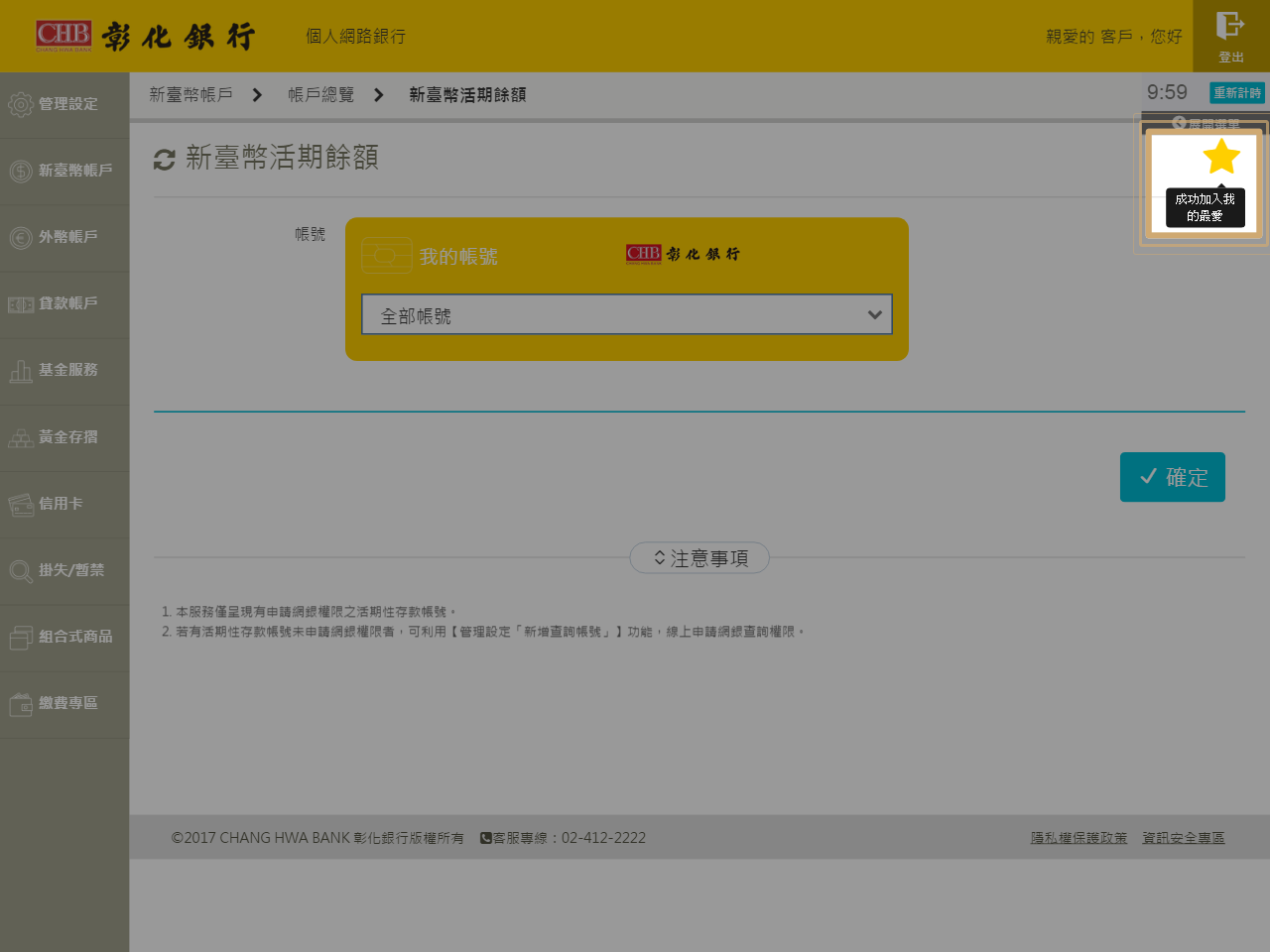Open 黃金存摺 gold bars sidebar item

[x=21, y=437]
